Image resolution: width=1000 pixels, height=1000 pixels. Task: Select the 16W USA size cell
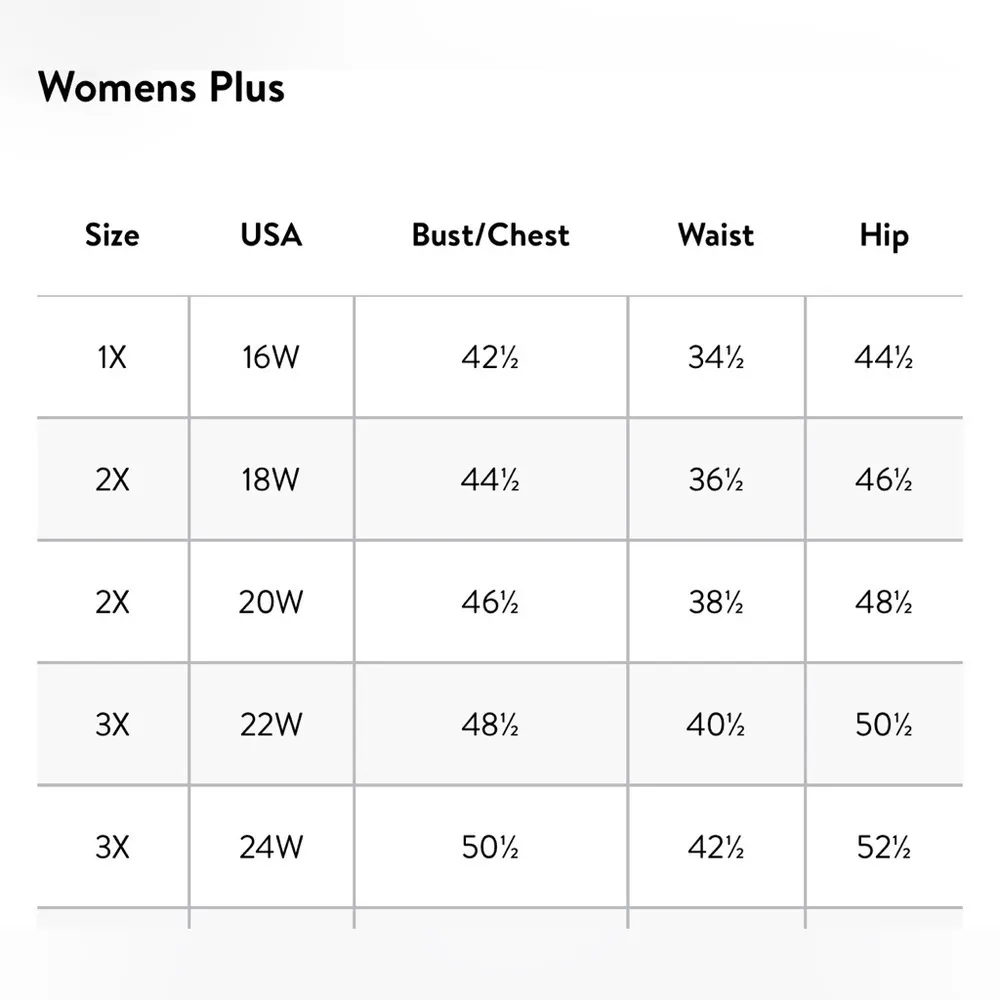click(271, 357)
